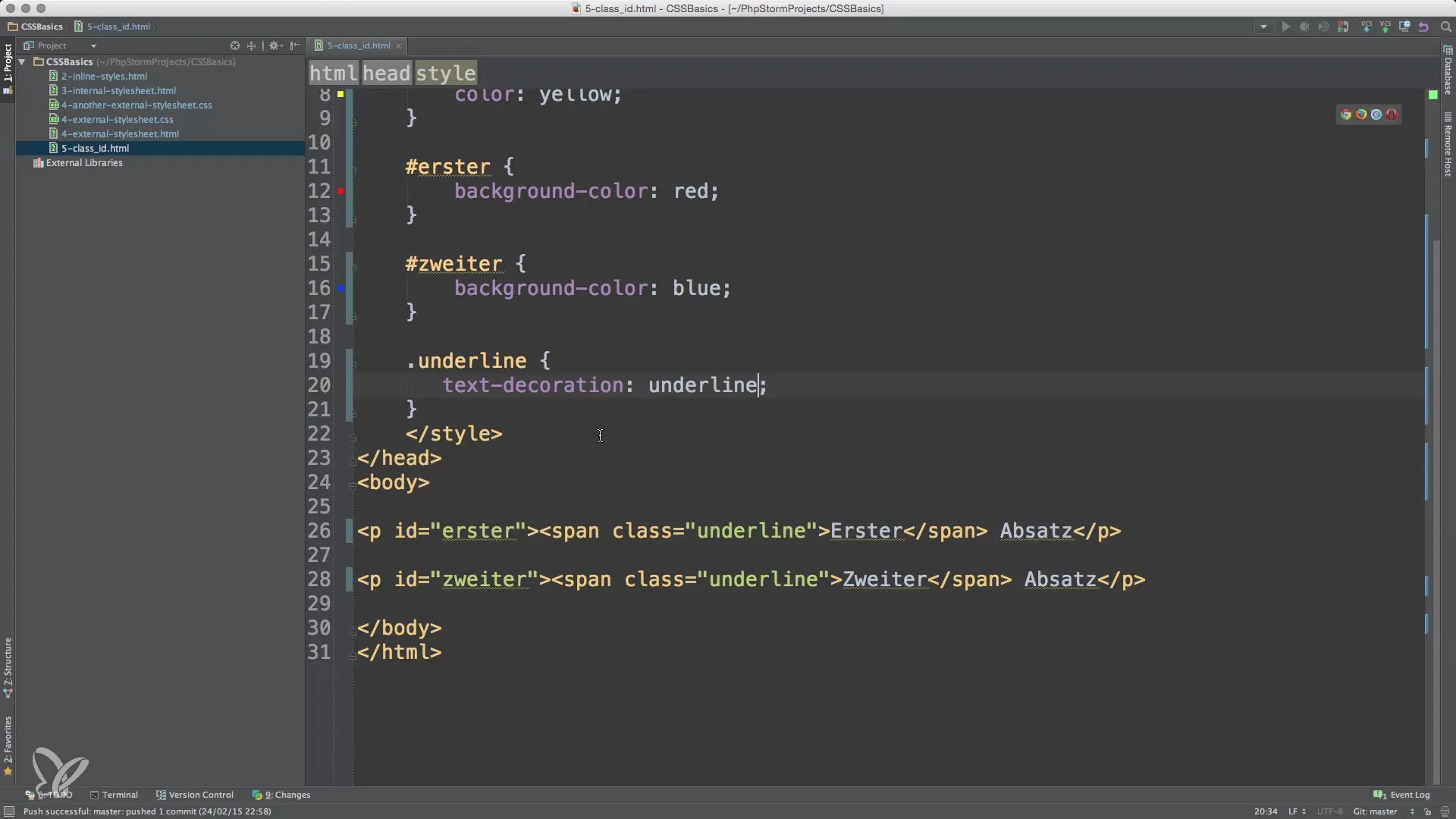The width and height of the screenshot is (1456, 819).
Task: Open the Project panel settings gear dropdown
Action: pyautogui.click(x=276, y=45)
